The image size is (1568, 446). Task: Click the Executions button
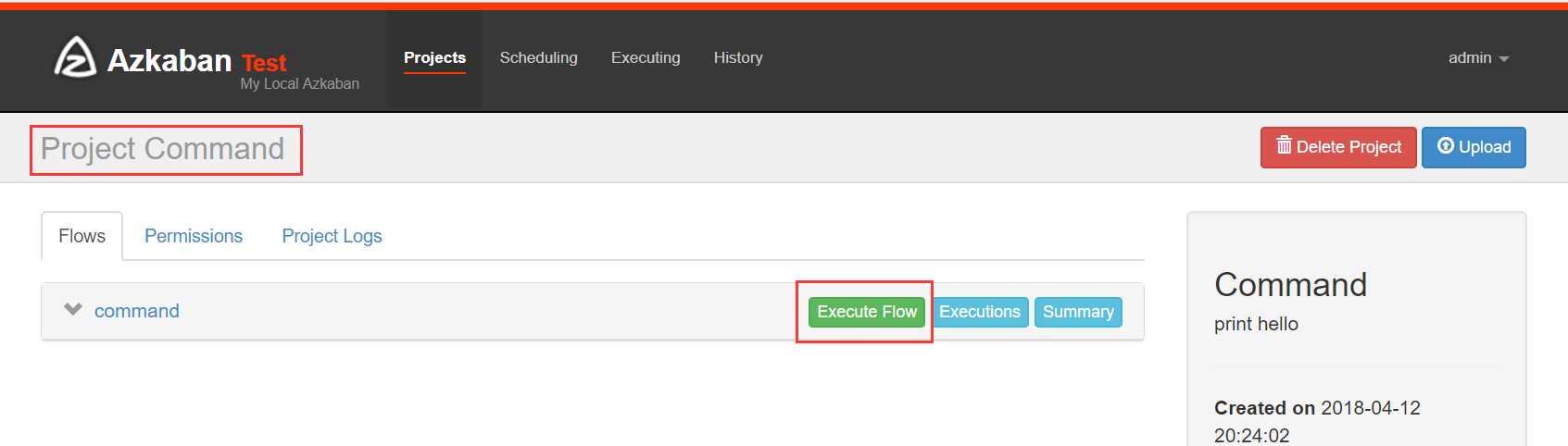pos(979,312)
